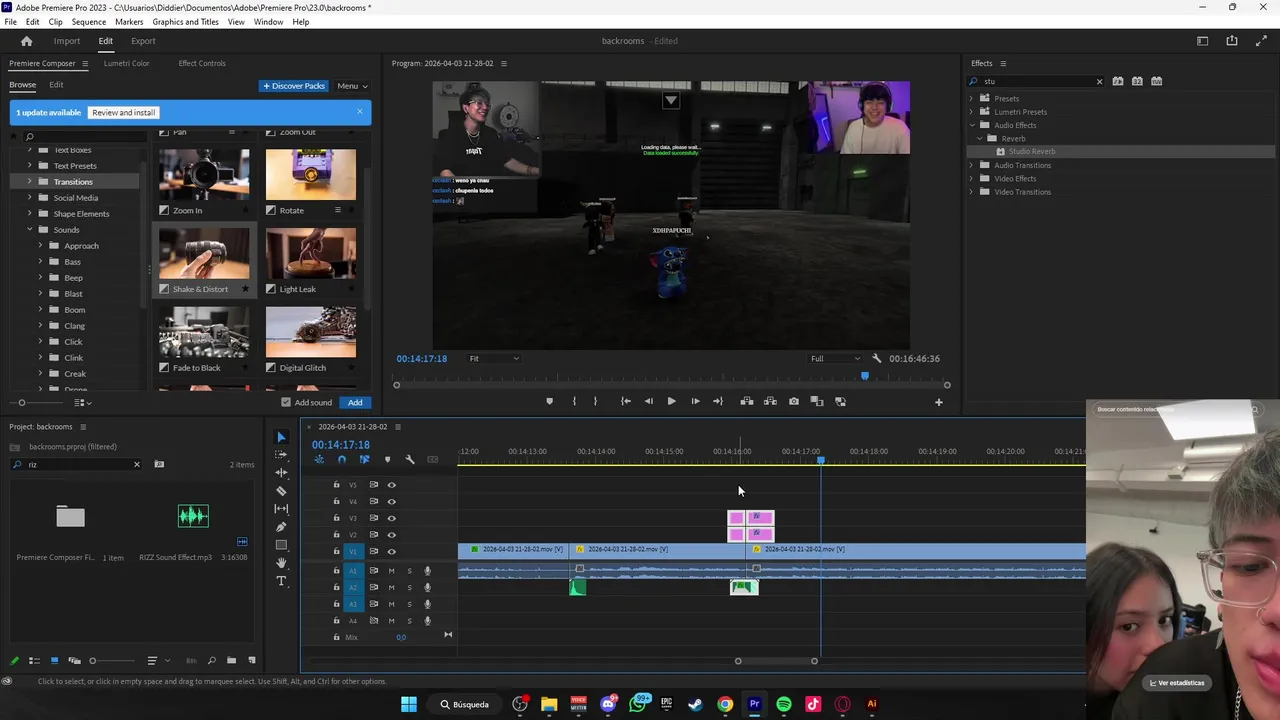Image resolution: width=1280 pixels, height=720 pixels.
Task: Click Review and install update button
Action: pyautogui.click(x=124, y=113)
